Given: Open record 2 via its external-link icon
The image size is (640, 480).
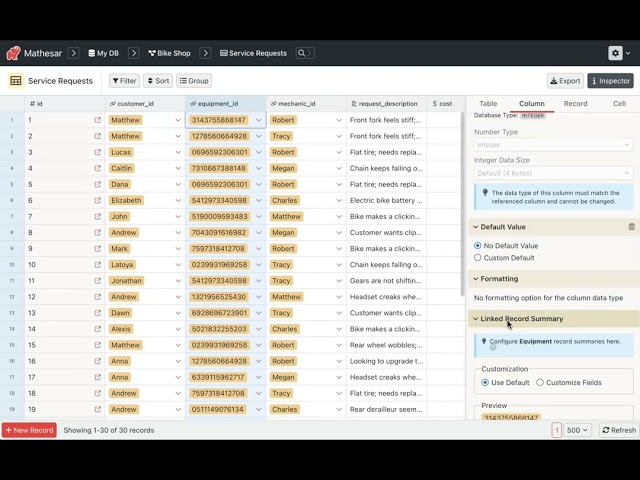Looking at the screenshot, I should tap(97, 136).
